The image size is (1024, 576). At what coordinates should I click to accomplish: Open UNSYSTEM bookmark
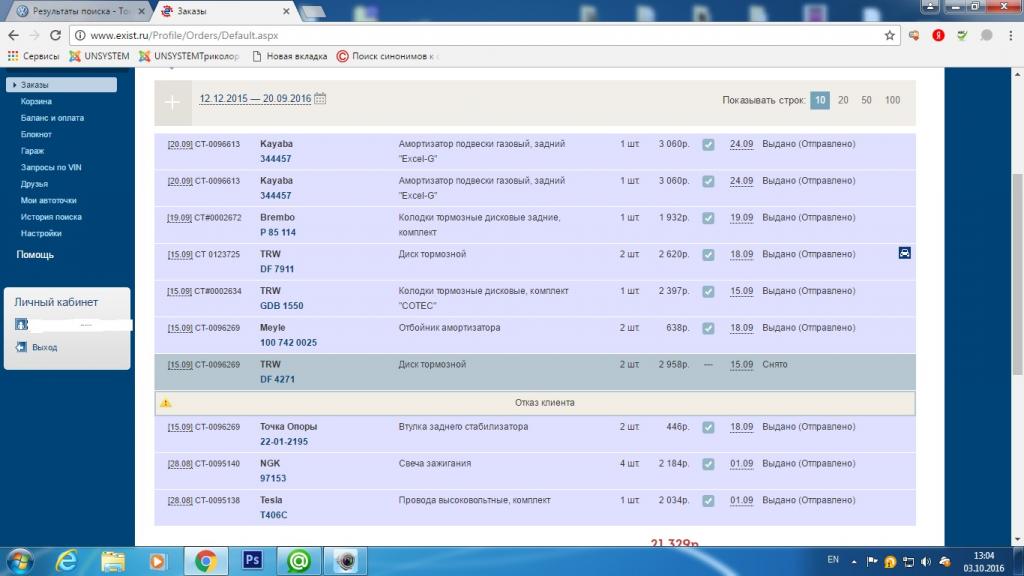click(x=99, y=56)
